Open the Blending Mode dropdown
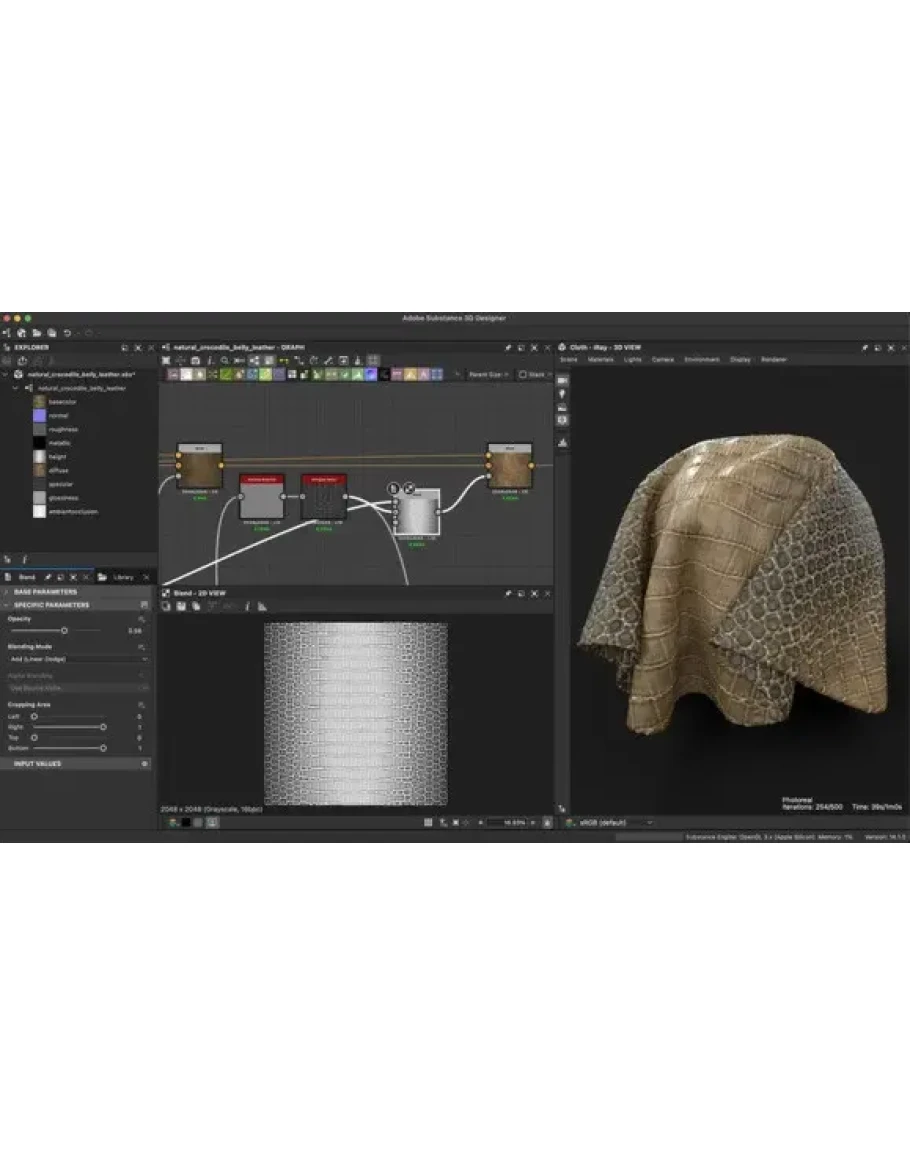 click(78, 659)
